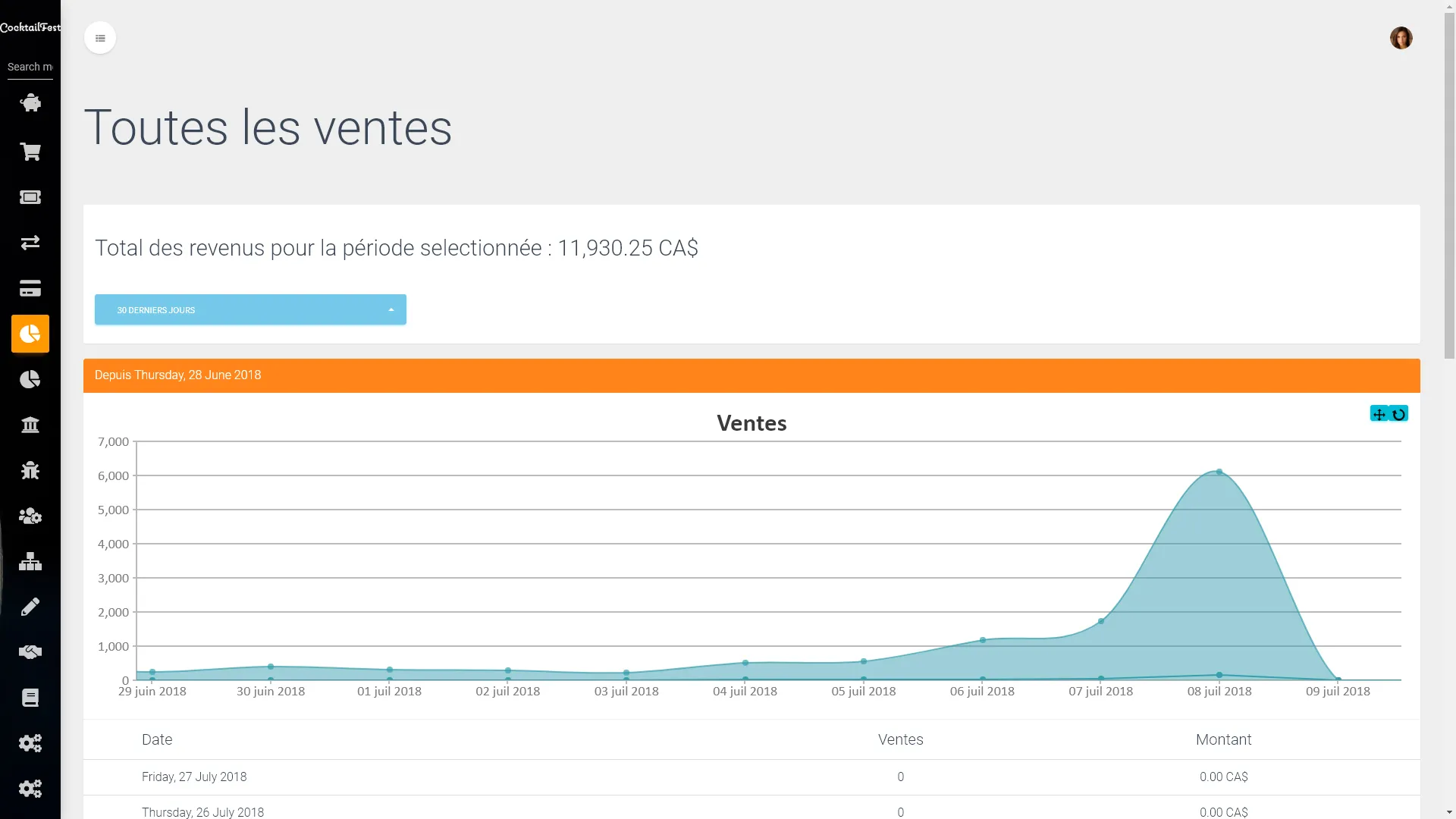
Task: Click the bank building sidebar icon
Action: (x=30, y=425)
